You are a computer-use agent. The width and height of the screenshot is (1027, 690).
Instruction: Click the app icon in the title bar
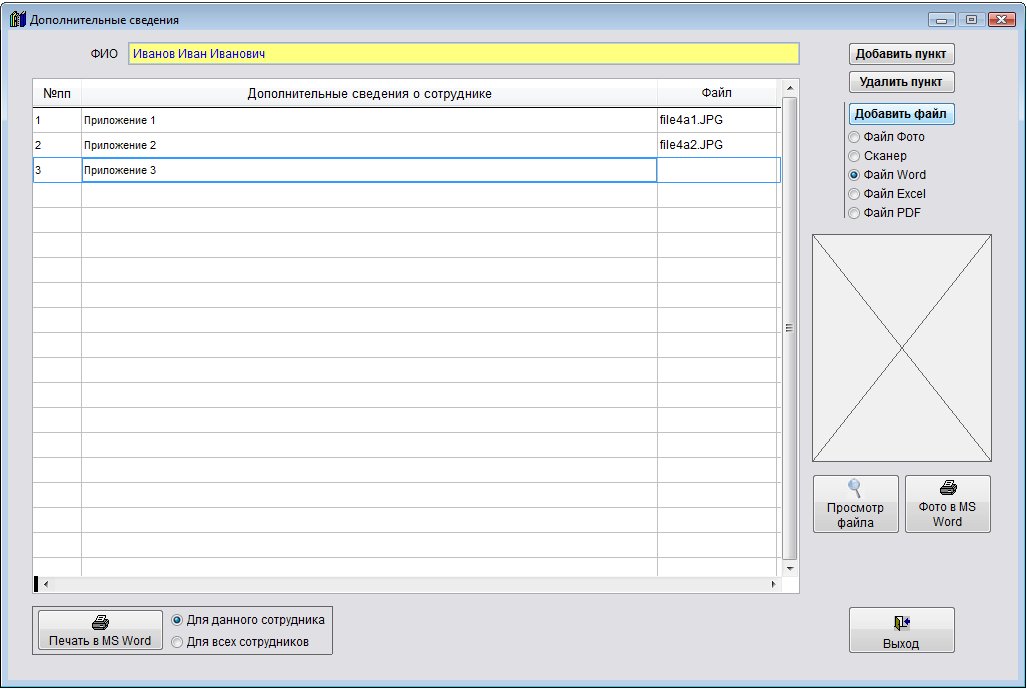point(17,19)
